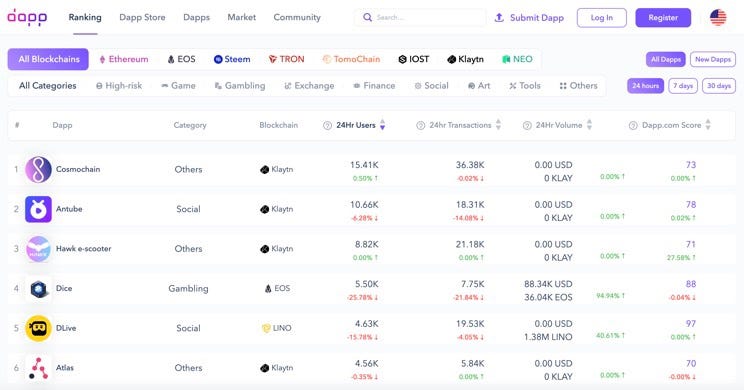The width and height of the screenshot is (744, 390).
Task: Open the Market nav item
Action: pos(242,18)
